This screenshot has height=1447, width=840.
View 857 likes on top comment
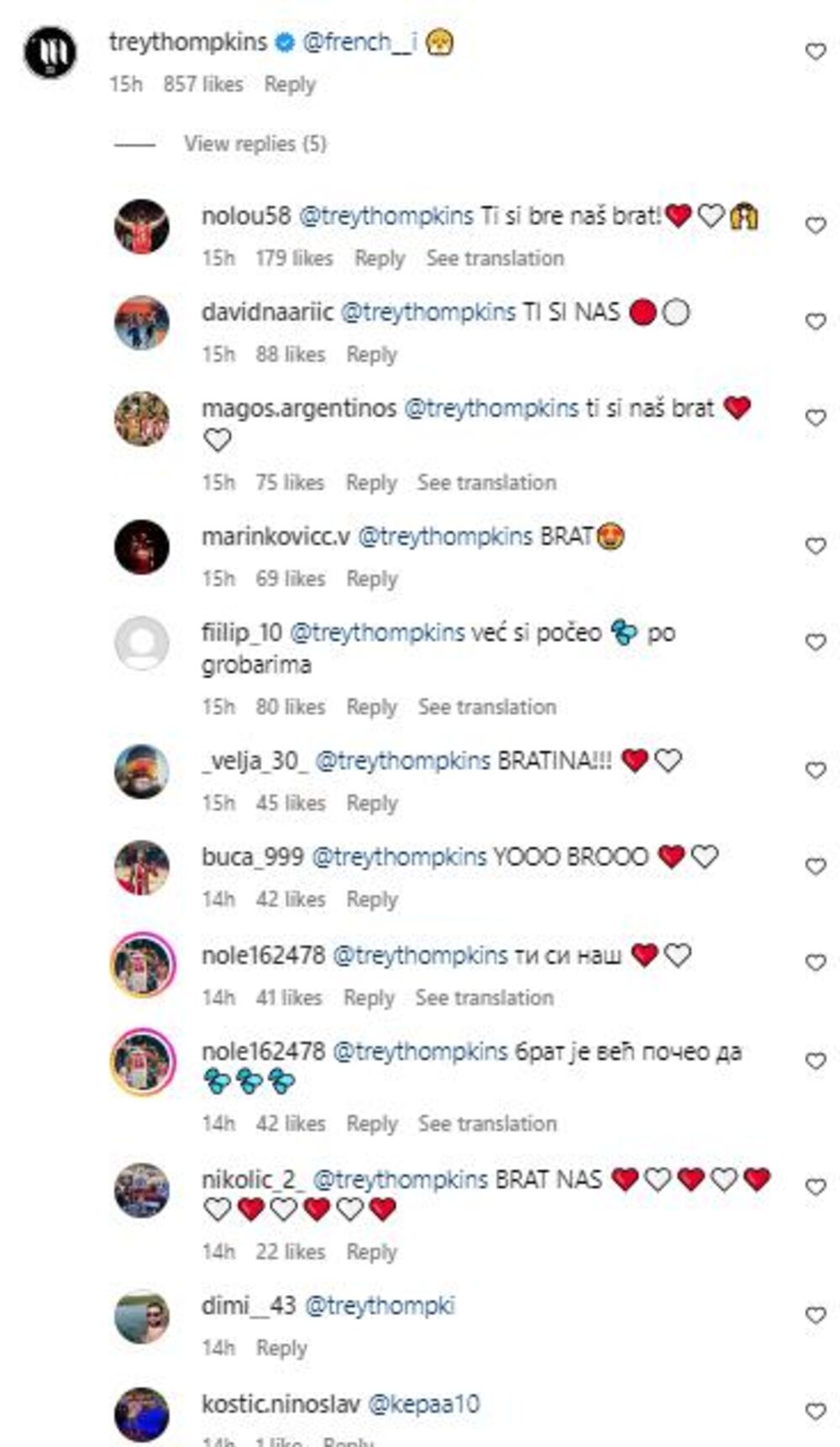[x=203, y=84]
